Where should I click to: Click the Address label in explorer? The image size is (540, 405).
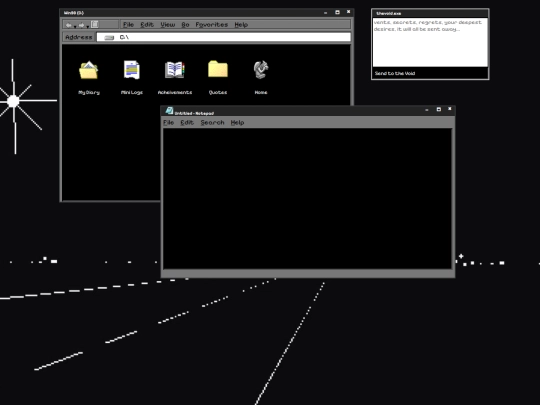pyautogui.click(x=79, y=37)
